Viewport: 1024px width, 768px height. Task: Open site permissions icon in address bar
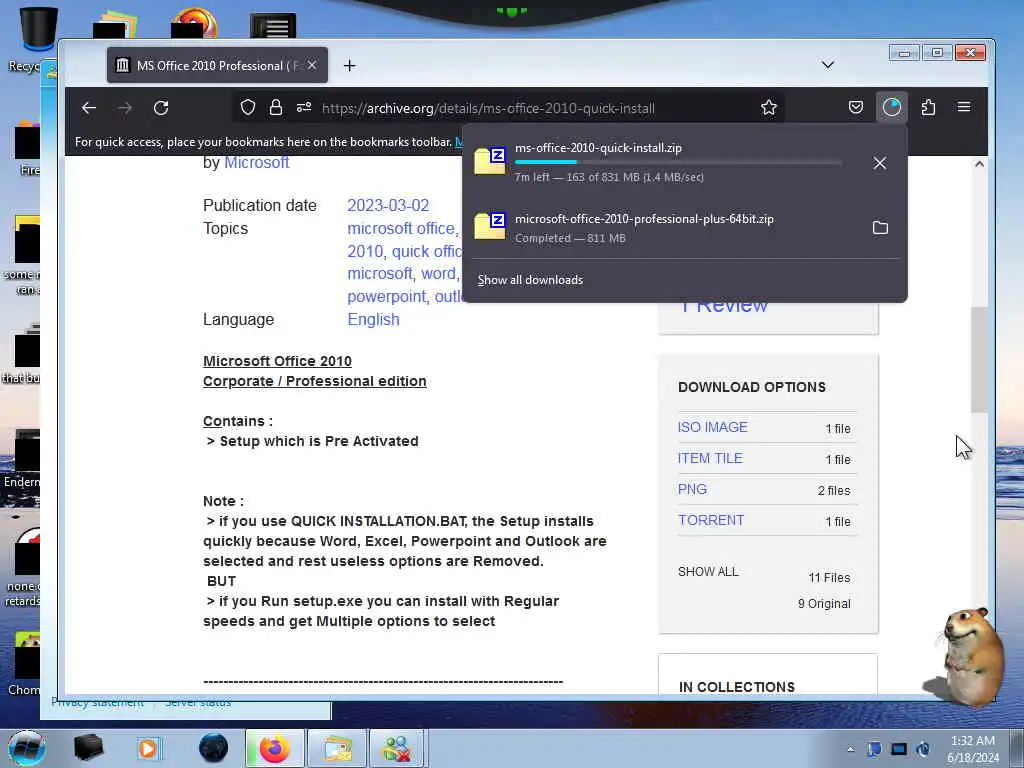(x=304, y=108)
